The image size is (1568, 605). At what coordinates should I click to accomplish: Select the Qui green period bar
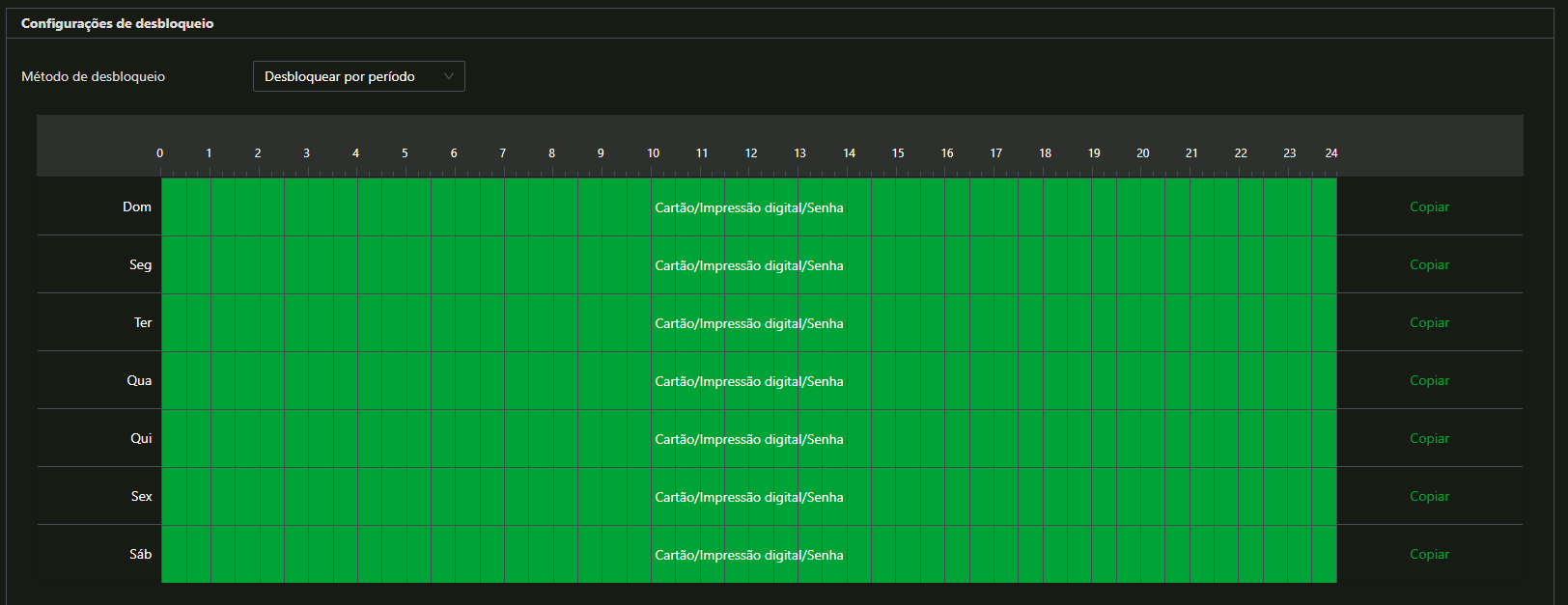[x=748, y=439]
